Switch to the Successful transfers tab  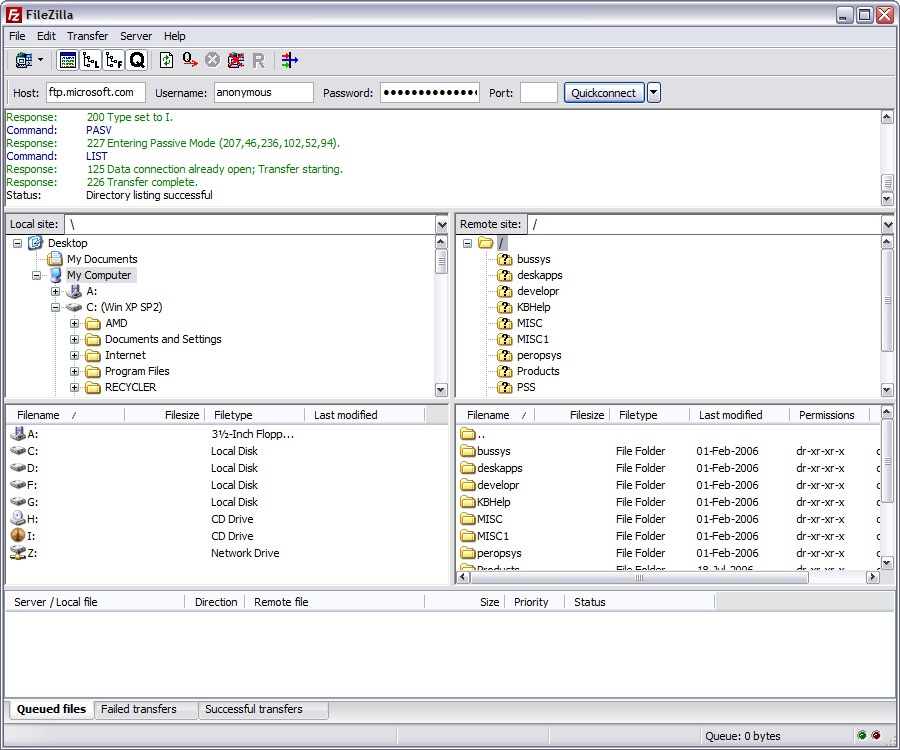pos(263,709)
